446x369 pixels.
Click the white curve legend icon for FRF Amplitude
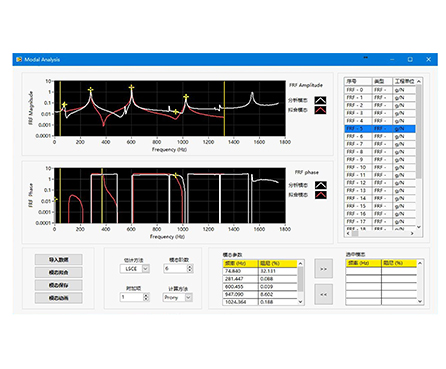tap(320, 100)
